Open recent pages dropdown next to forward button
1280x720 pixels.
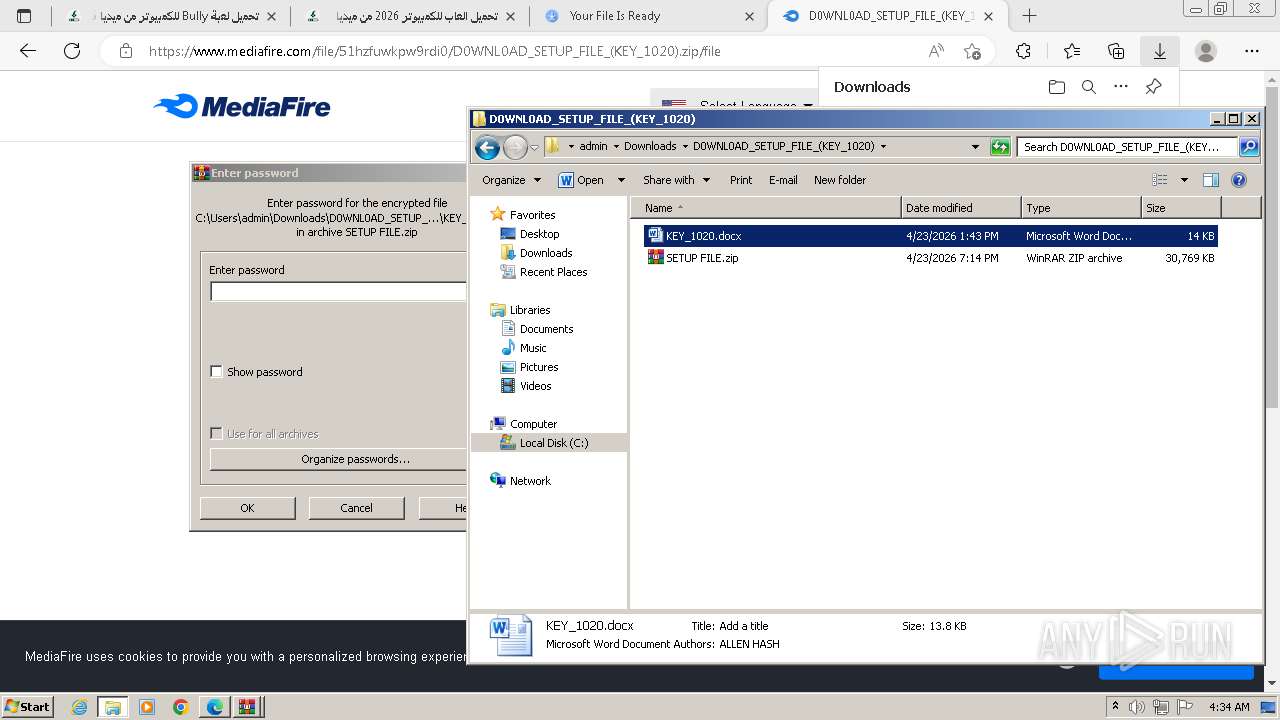[535, 148]
